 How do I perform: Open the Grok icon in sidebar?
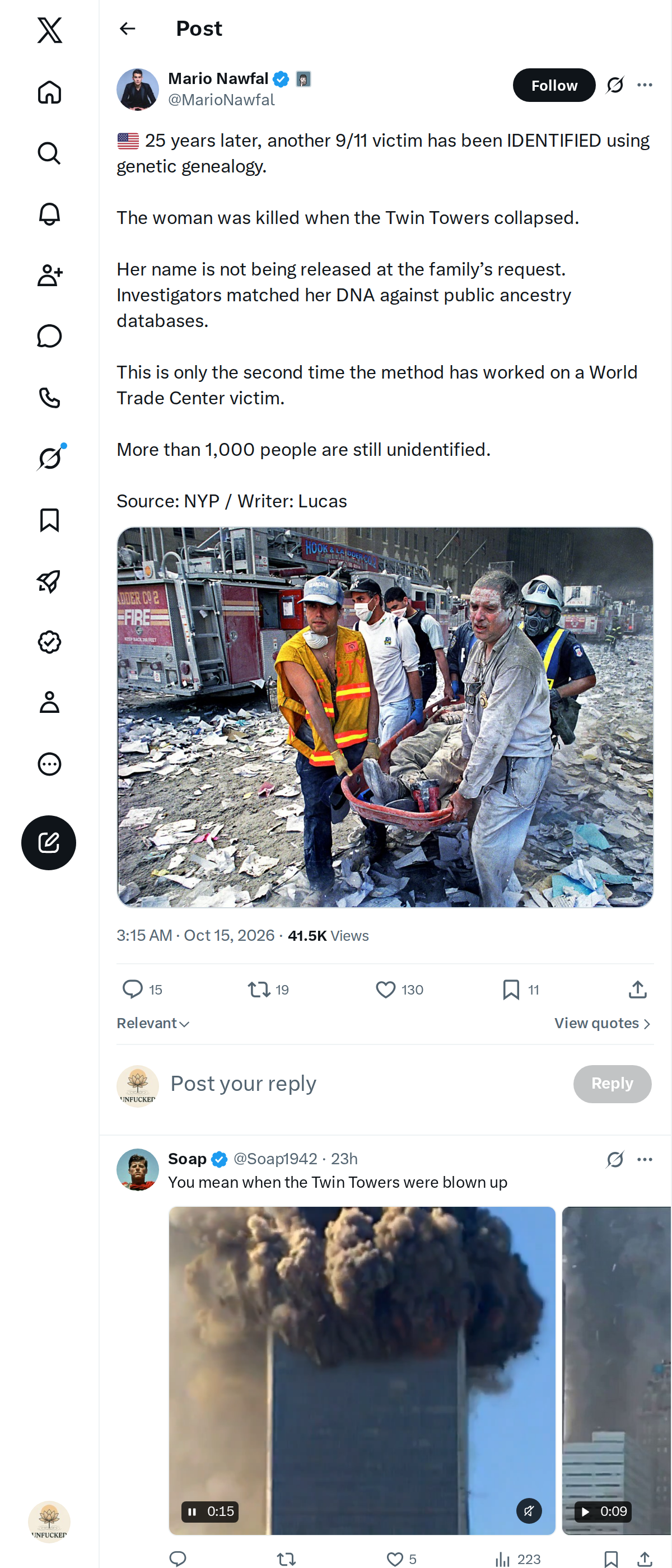pos(49,458)
